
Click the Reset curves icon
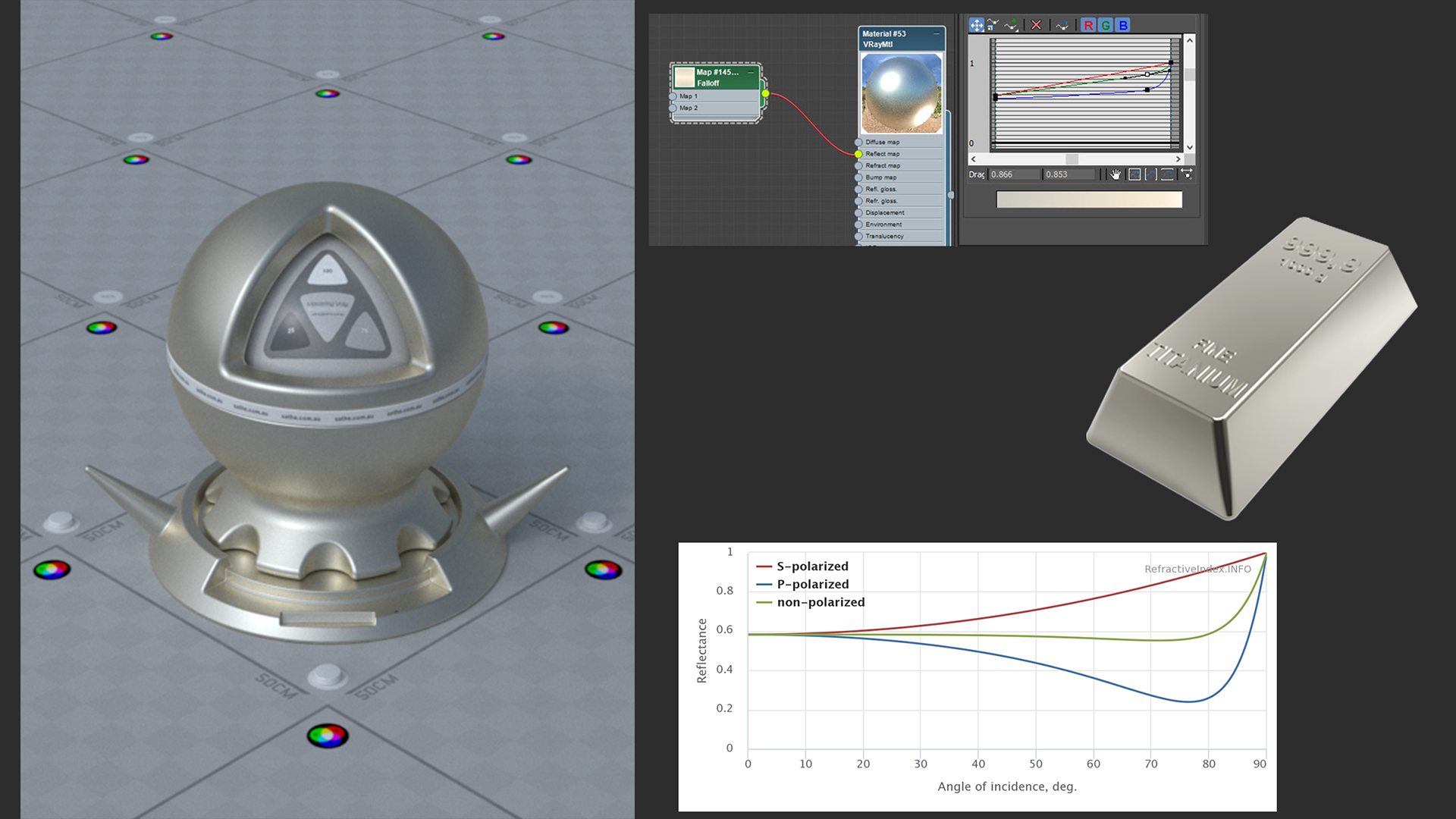[1062, 25]
